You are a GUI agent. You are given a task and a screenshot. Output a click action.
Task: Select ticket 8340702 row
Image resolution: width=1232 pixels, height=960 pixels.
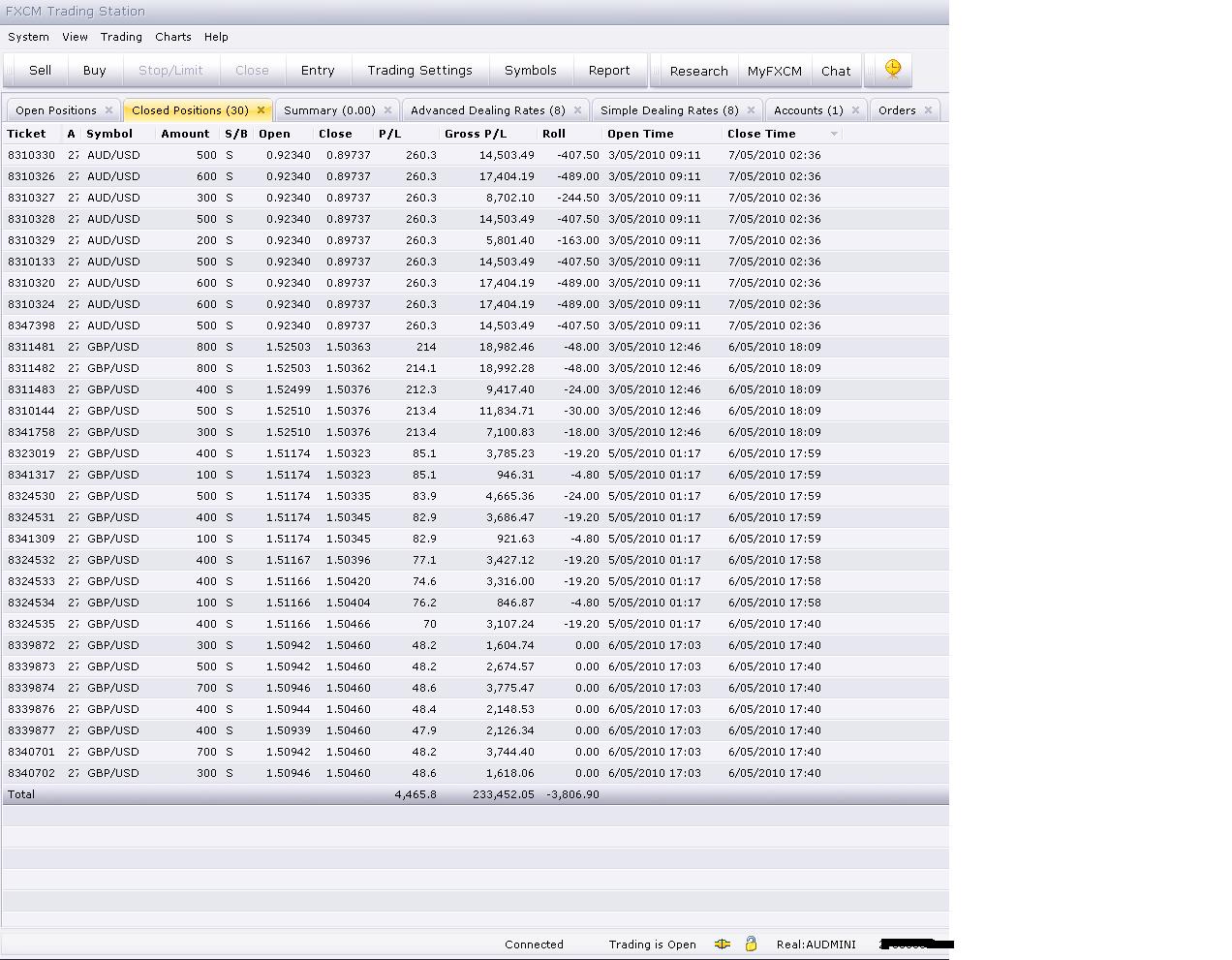[475, 773]
